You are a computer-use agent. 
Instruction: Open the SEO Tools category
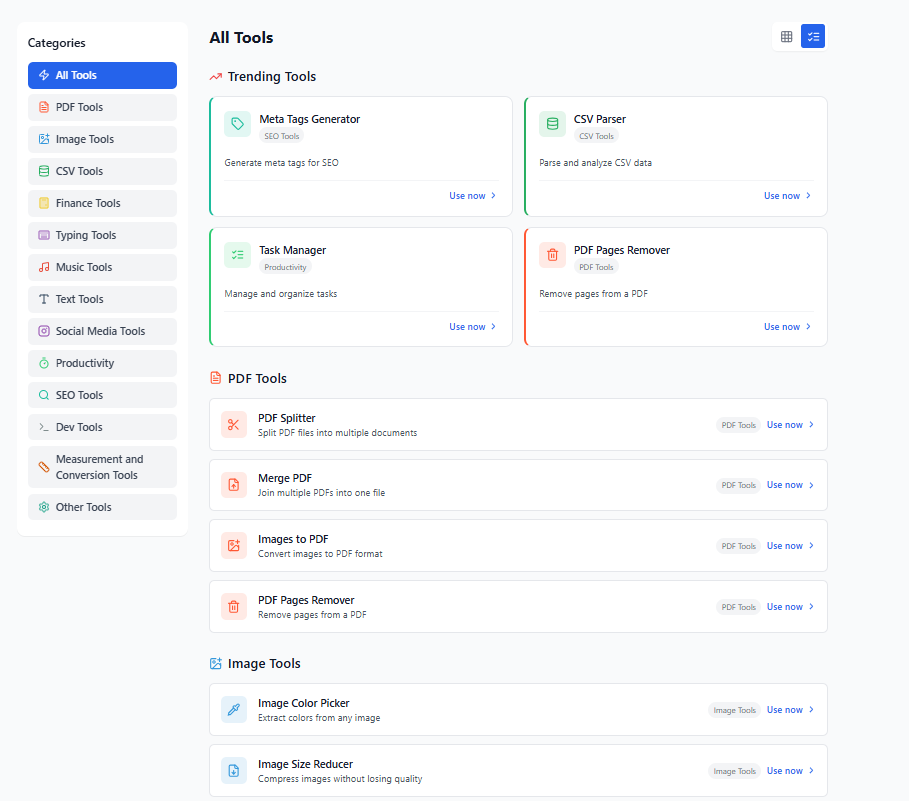click(x=103, y=395)
